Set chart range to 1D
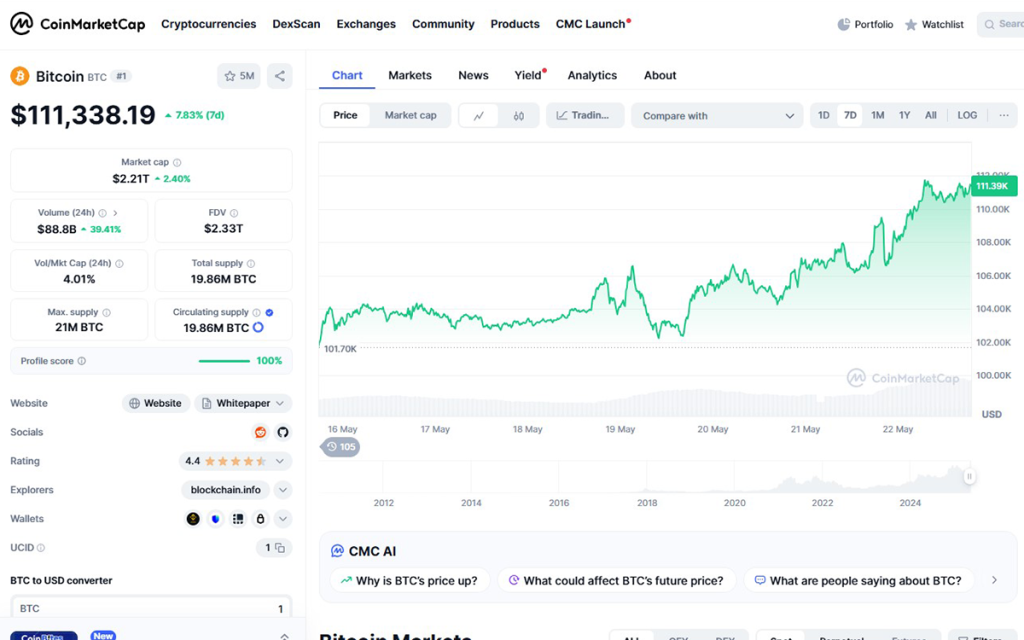 [824, 115]
